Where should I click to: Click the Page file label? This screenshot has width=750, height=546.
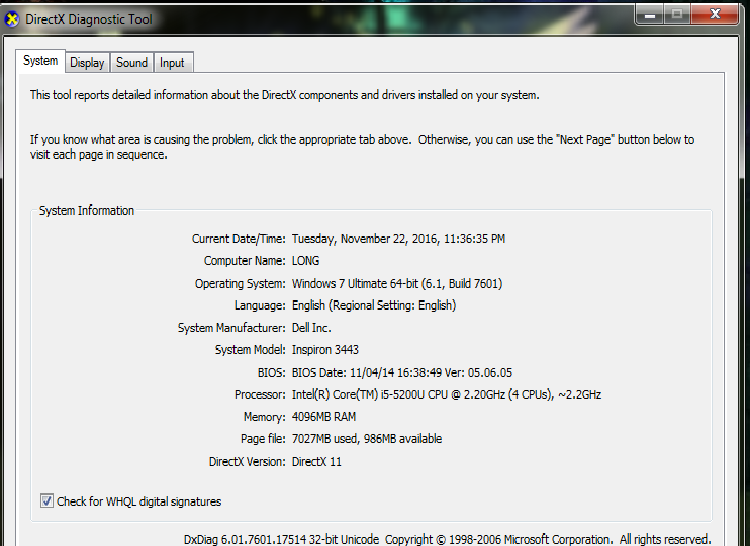point(263,439)
